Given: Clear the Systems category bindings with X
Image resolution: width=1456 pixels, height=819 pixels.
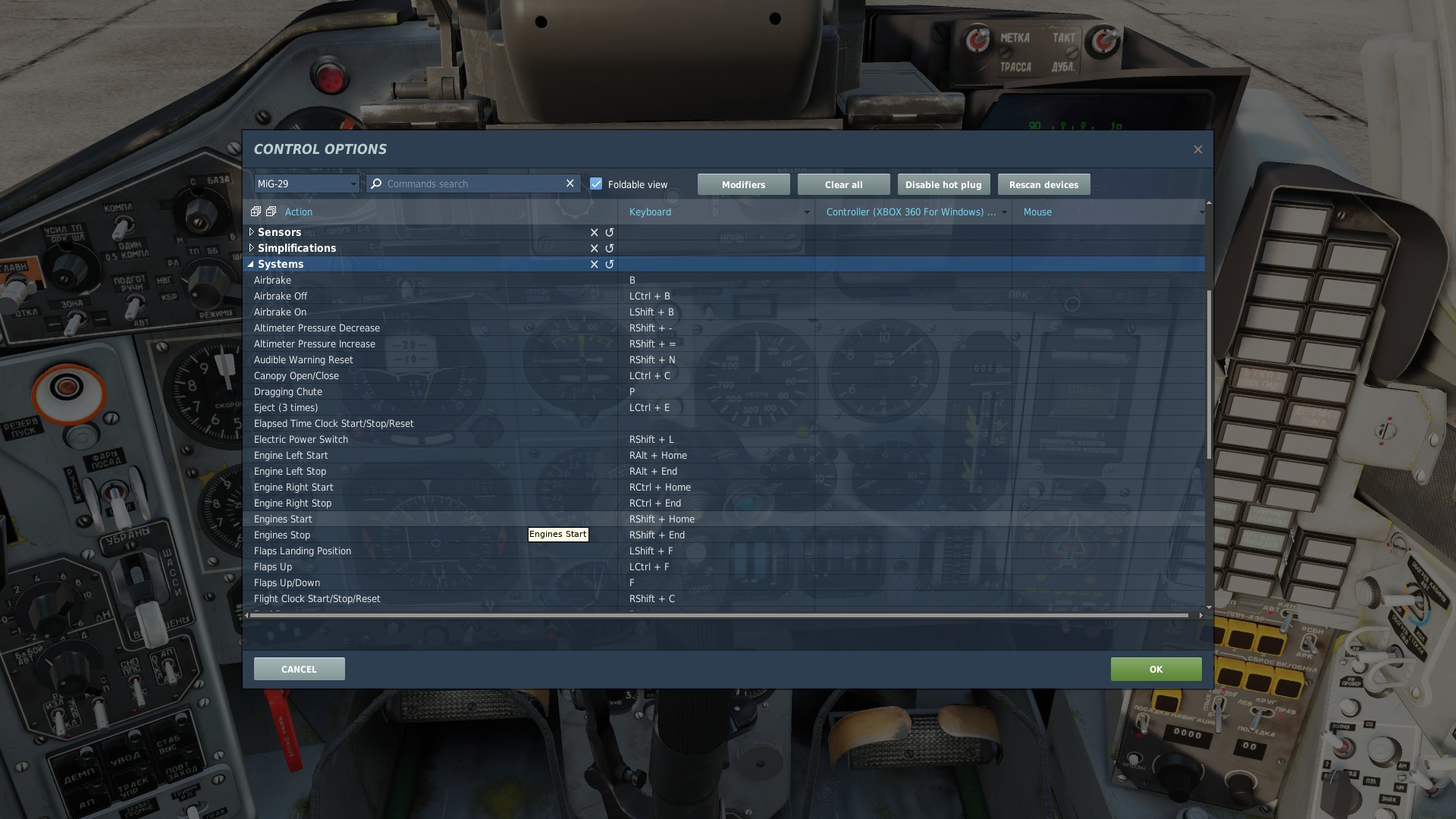Looking at the screenshot, I should coord(595,265).
